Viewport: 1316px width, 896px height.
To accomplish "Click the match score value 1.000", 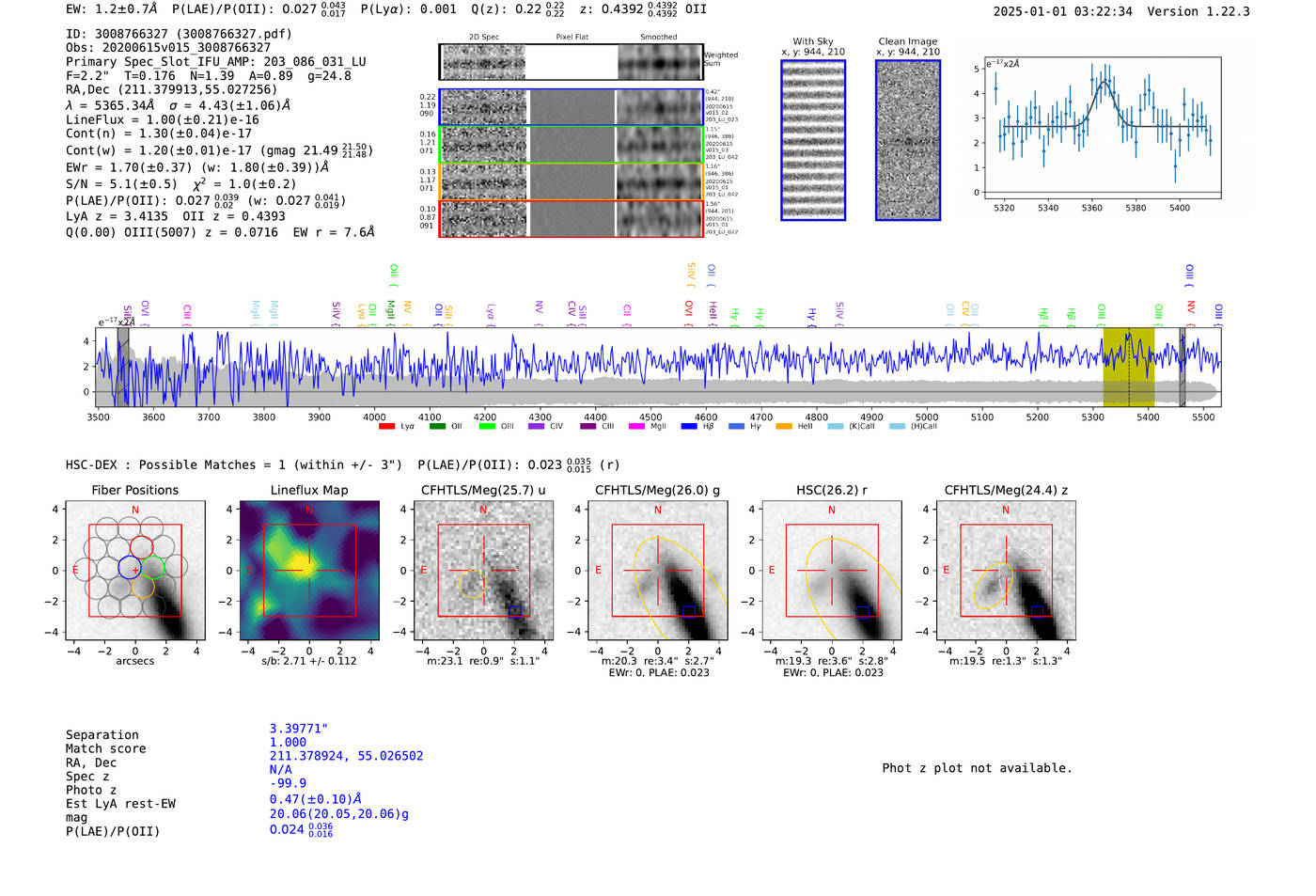I will tap(288, 743).
